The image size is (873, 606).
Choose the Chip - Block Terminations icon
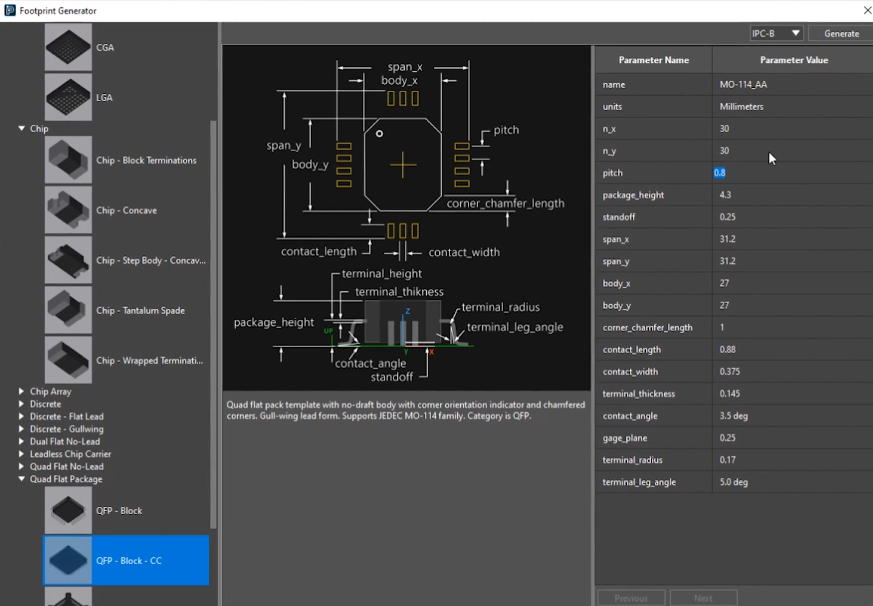click(x=68, y=160)
